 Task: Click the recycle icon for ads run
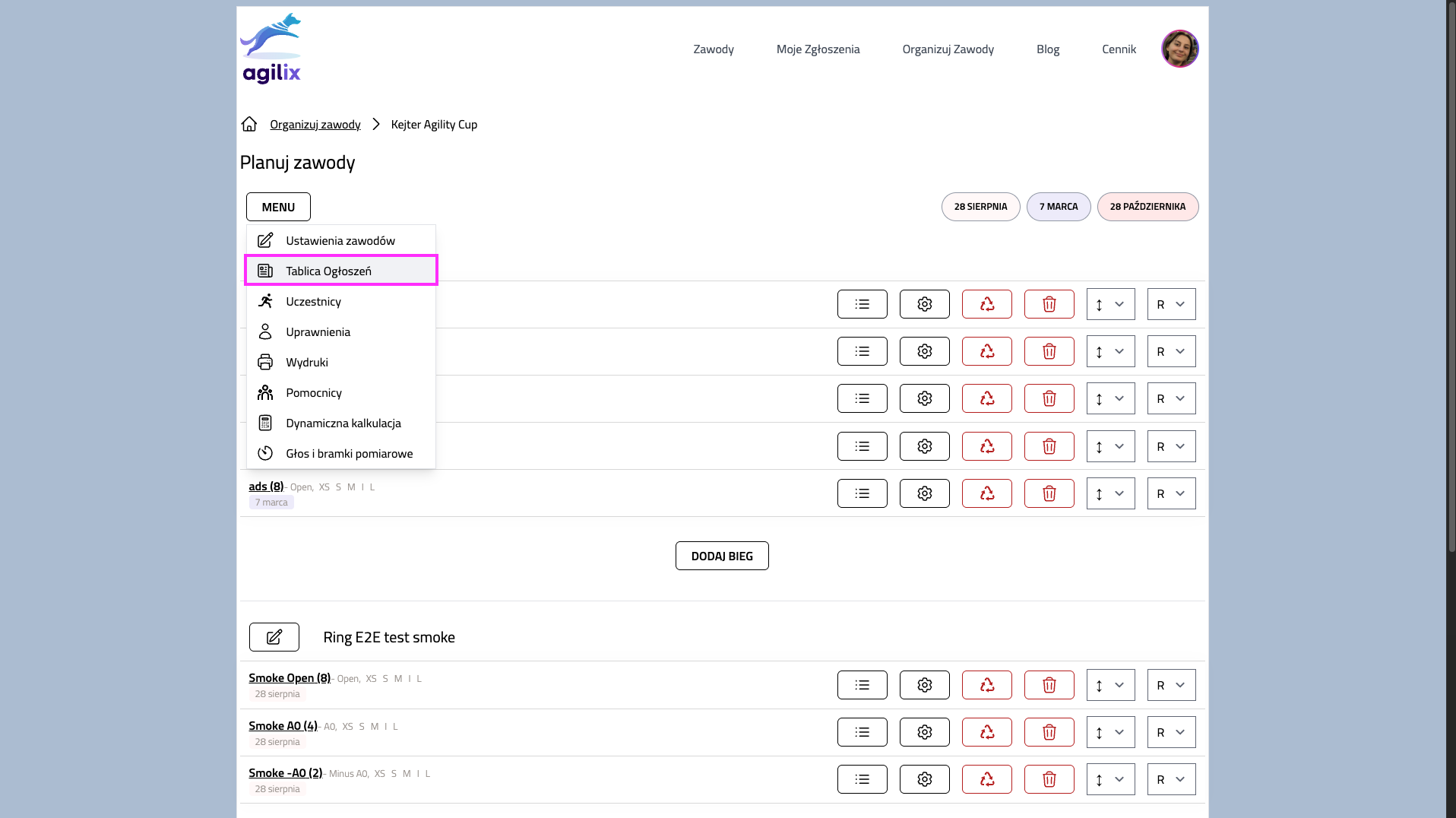click(986, 493)
